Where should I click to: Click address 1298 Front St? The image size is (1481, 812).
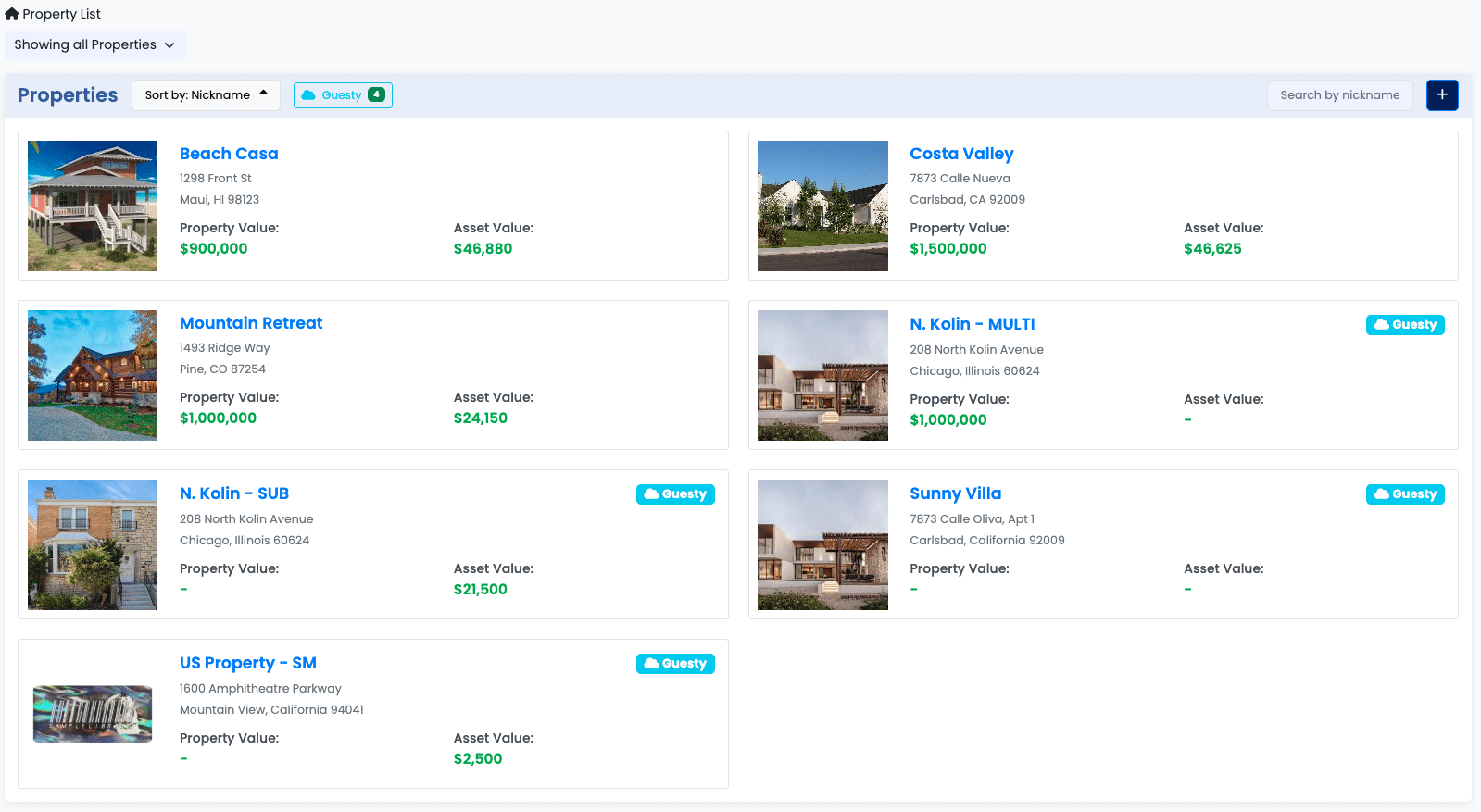click(x=216, y=178)
